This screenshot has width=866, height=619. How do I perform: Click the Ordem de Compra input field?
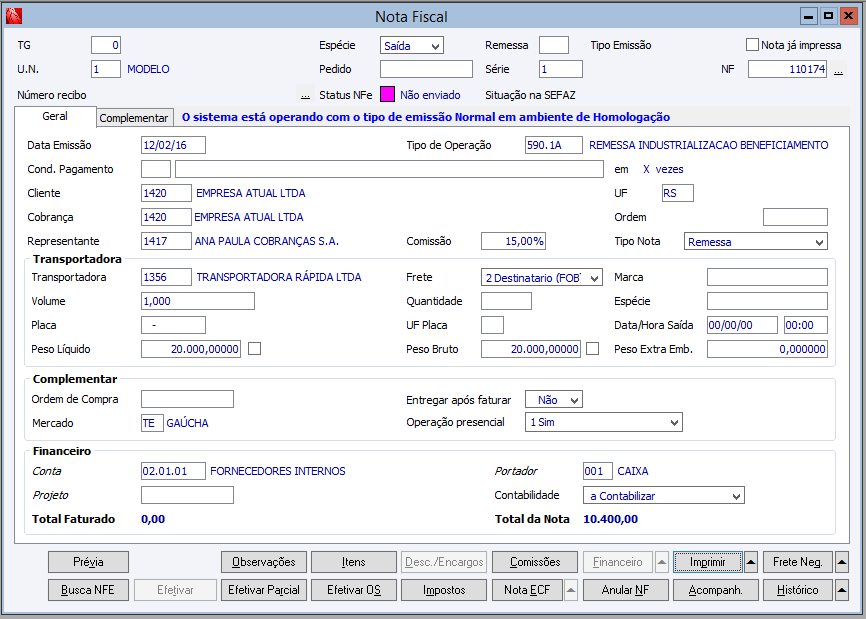[187, 399]
